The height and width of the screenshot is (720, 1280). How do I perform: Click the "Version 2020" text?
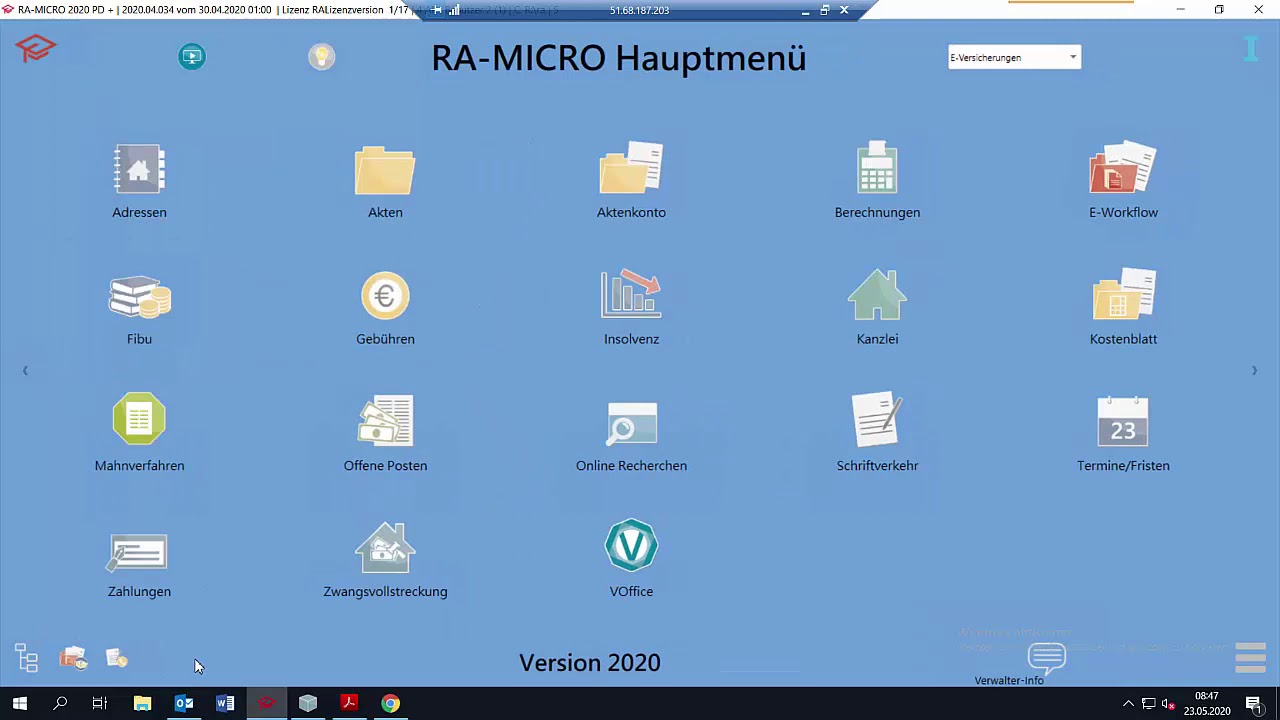click(590, 663)
